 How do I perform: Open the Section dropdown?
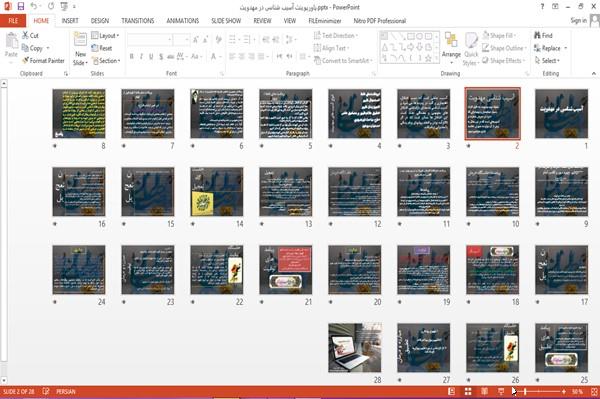[106, 60]
